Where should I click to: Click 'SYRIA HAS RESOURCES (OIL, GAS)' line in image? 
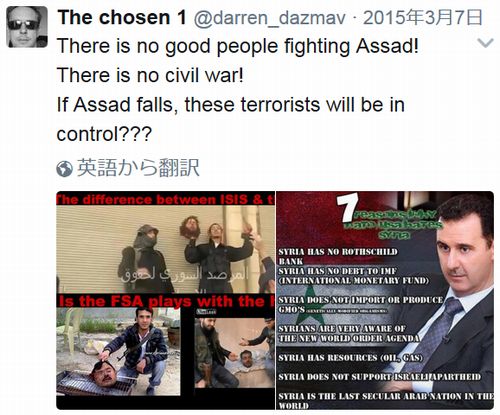pos(351,358)
